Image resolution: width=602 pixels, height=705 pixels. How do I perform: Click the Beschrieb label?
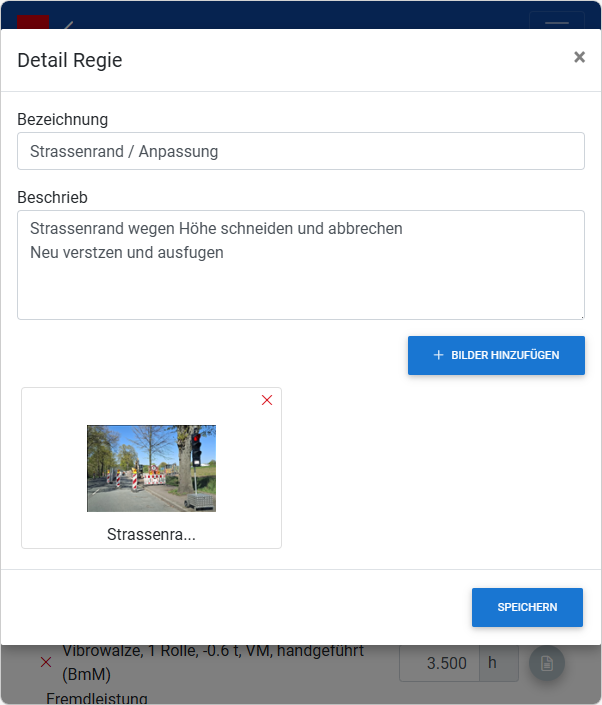52,197
